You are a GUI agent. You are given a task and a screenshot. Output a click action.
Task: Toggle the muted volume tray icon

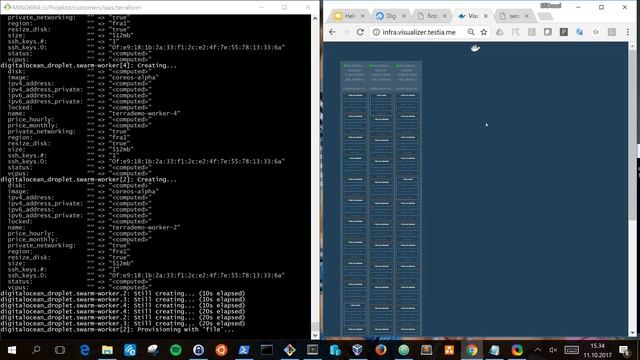(x=553, y=350)
